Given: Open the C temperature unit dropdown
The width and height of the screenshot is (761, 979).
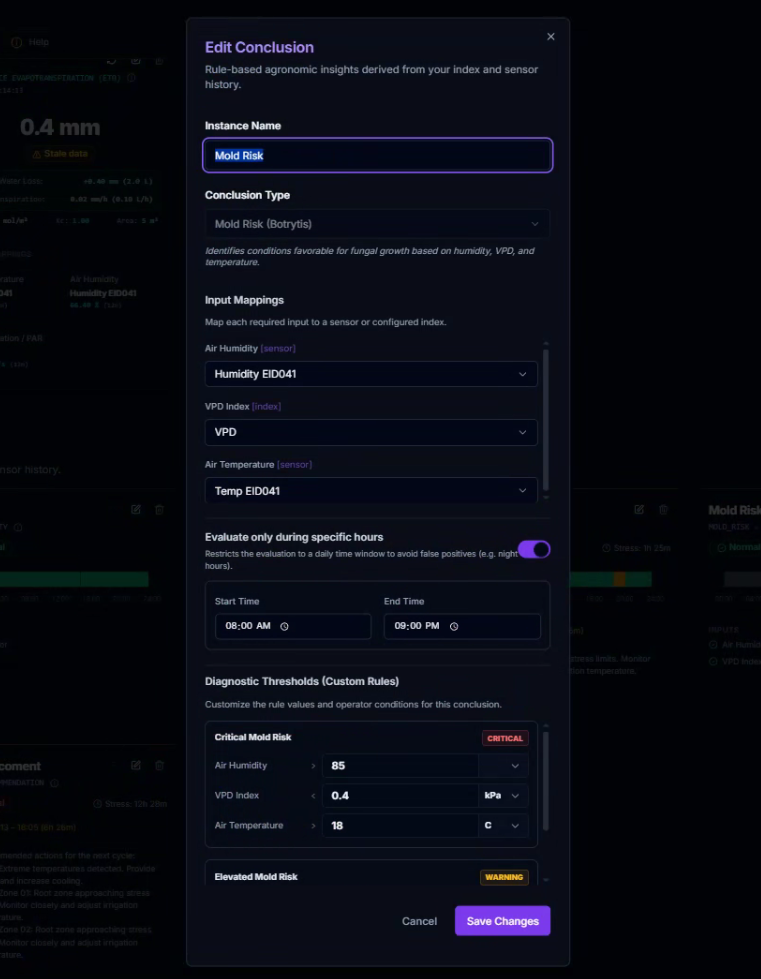Looking at the screenshot, I should pyautogui.click(x=504, y=825).
